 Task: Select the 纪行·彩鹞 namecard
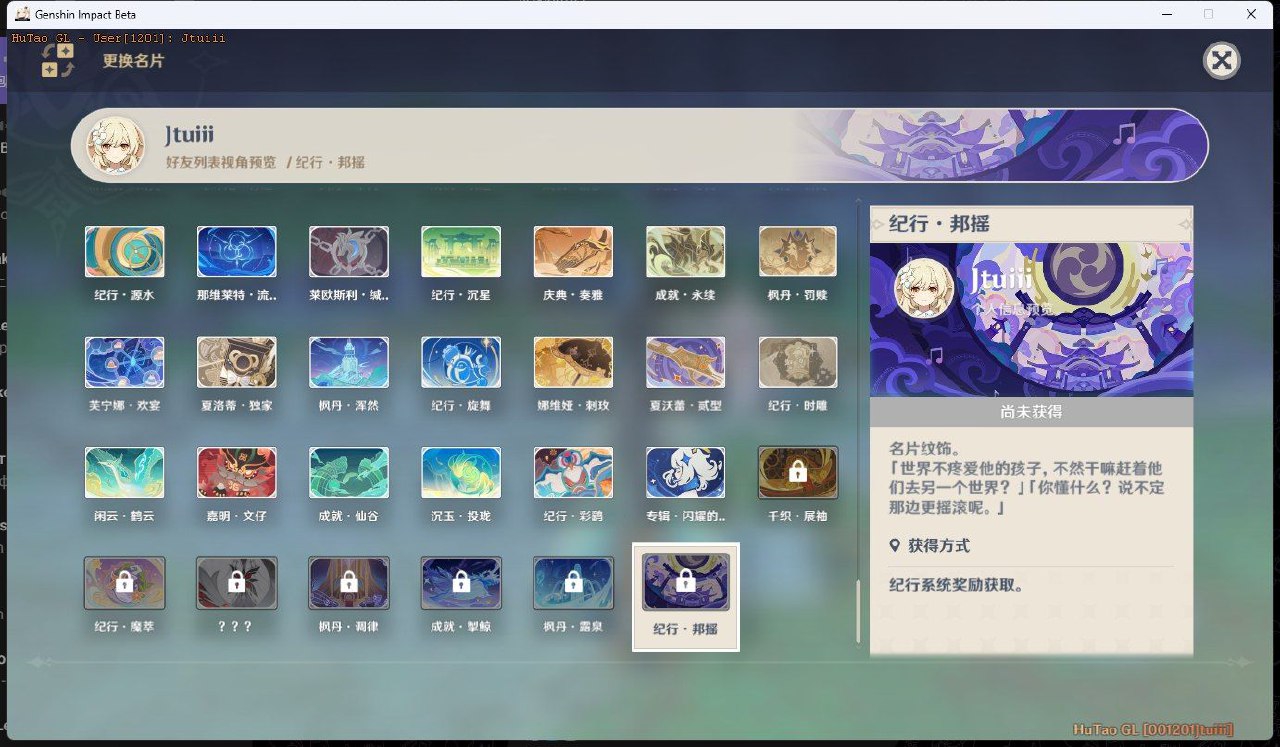tap(573, 472)
